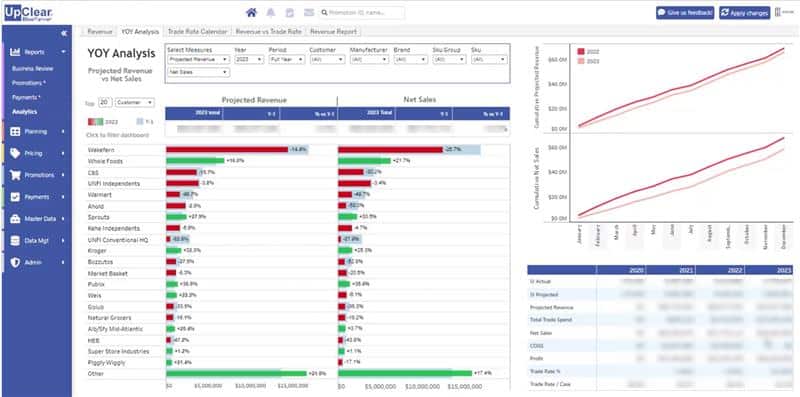Select the Publix customer row label
Image resolution: width=800 pixels, height=397 pixels.
tap(96, 284)
